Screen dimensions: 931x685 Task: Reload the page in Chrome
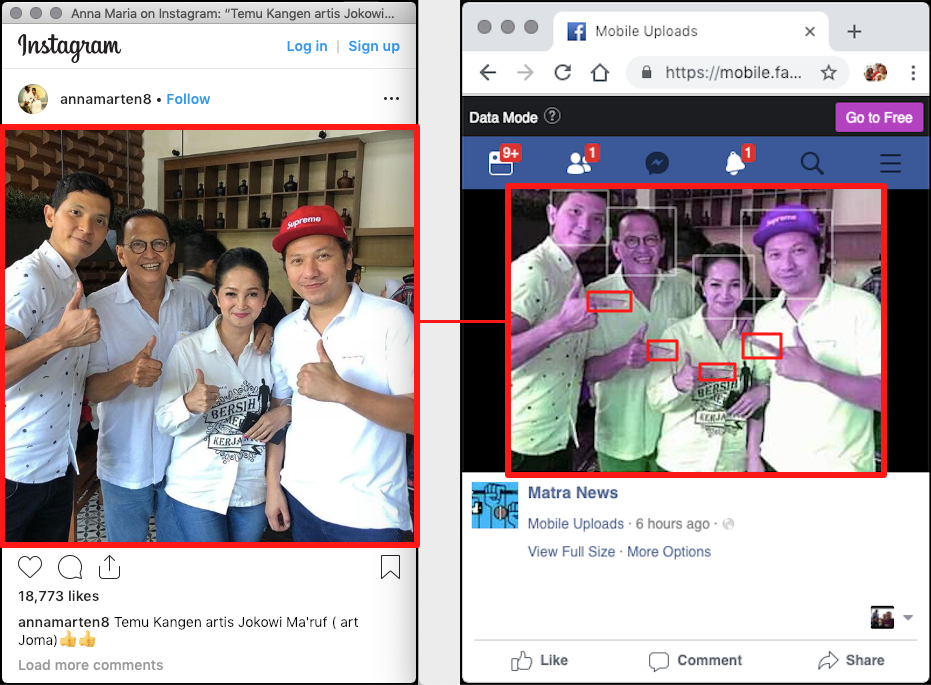(563, 72)
